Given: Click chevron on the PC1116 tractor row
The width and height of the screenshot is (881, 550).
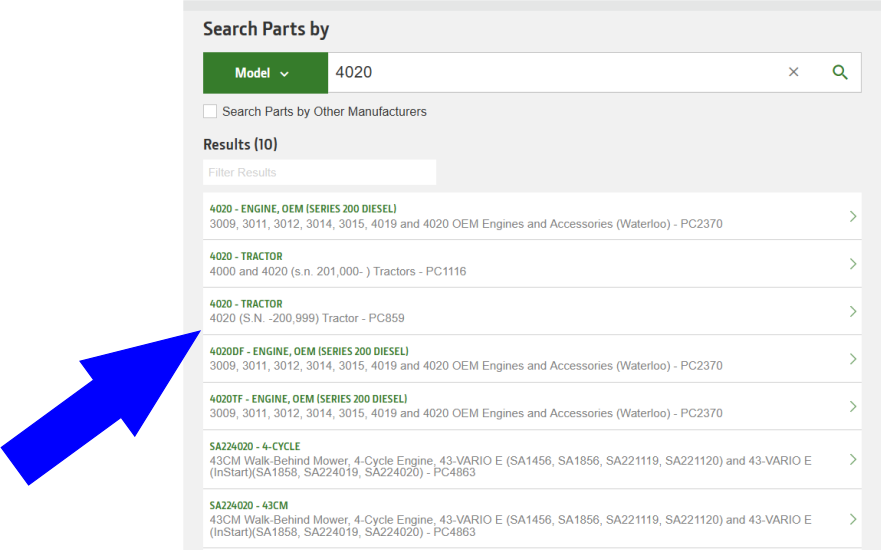Looking at the screenshot, I should point(853,264).
